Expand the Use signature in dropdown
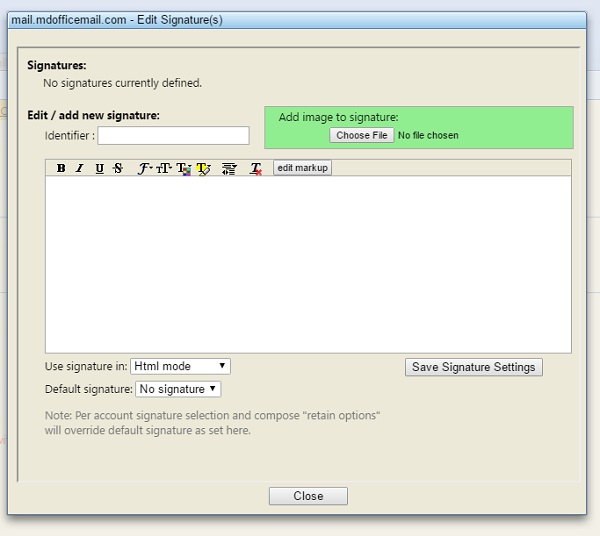This screenshot has height=536, width=600. click(x=180, y=367)
